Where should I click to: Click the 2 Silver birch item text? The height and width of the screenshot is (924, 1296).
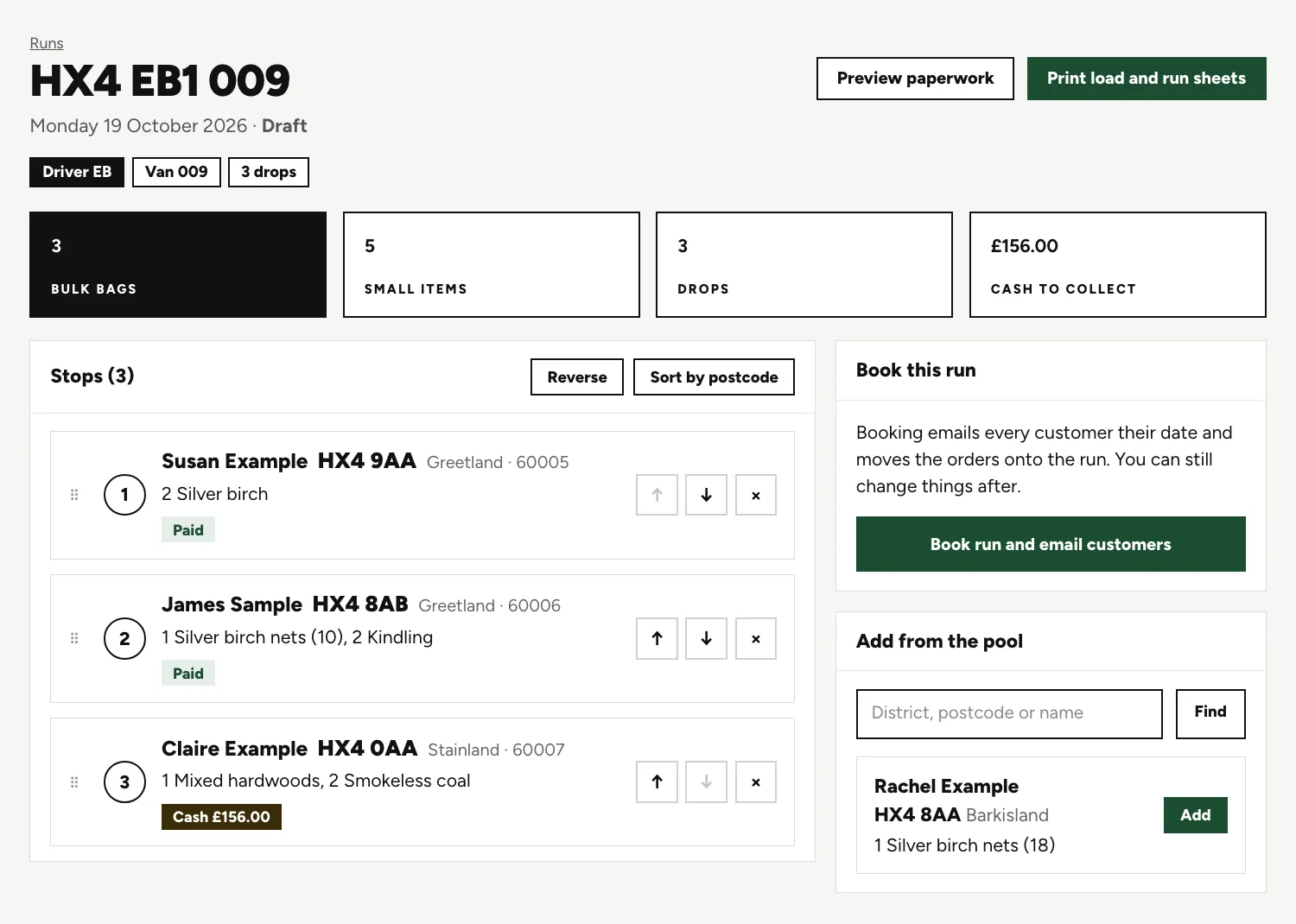point(215,494)
